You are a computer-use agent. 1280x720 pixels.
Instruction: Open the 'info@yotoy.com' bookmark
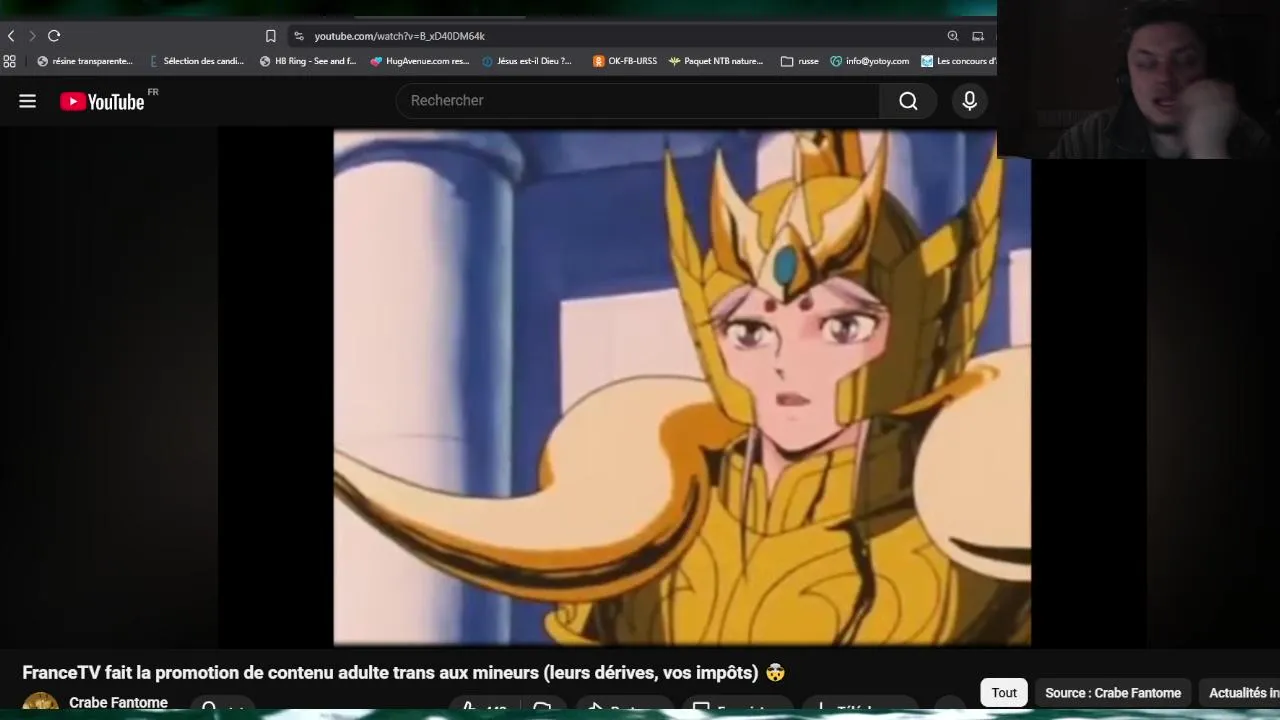coord(870,61)
